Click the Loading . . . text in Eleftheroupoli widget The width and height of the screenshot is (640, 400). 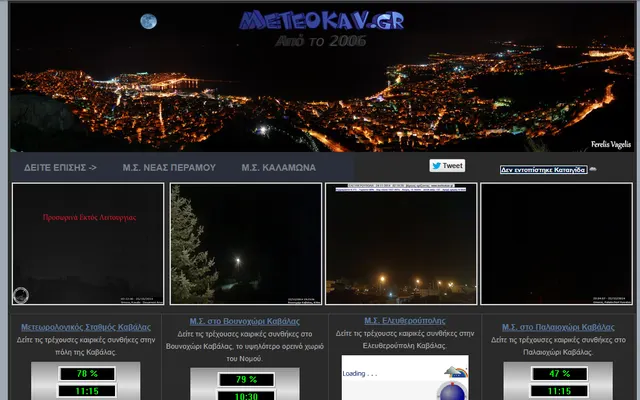tap(360, 373)
